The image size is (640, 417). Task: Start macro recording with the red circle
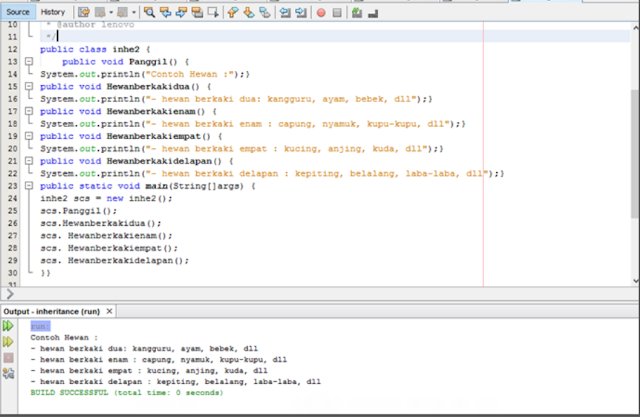click(x=321, y=13)
